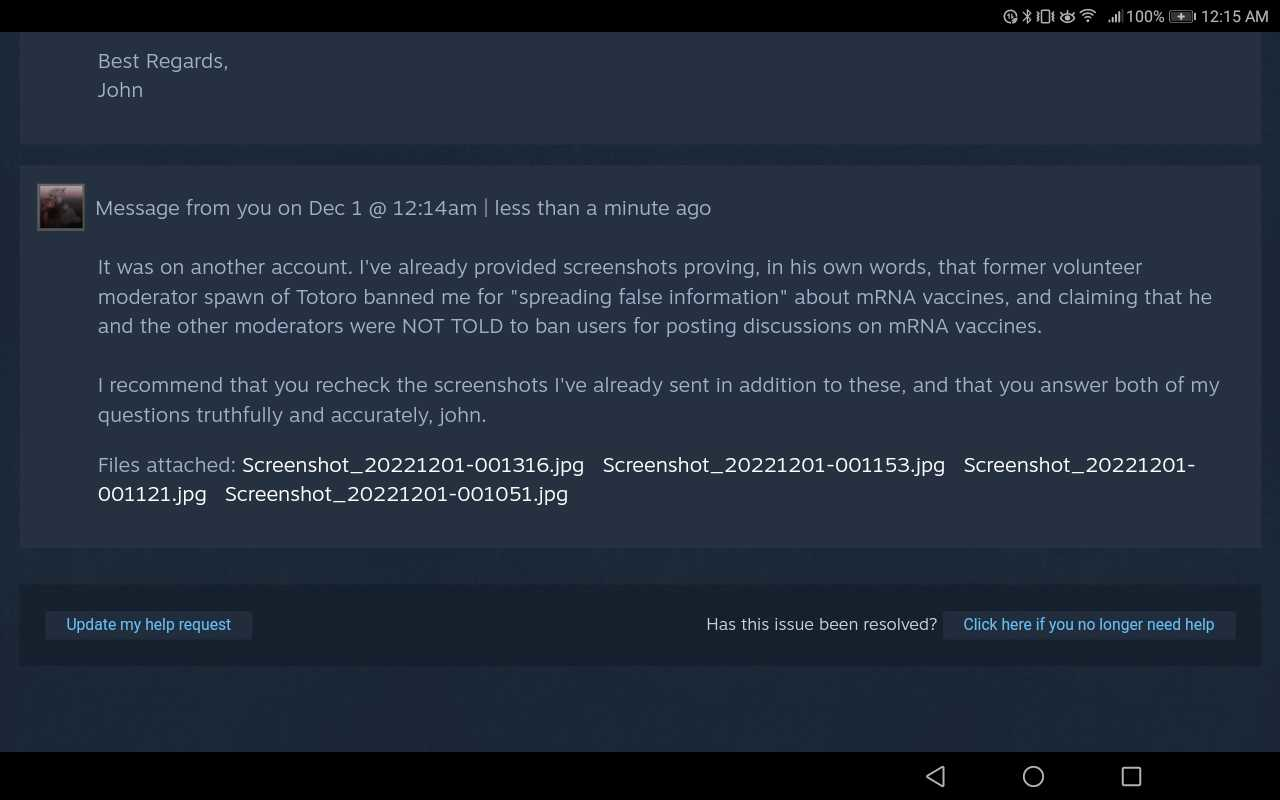Click here if you no longer need help

[x=1089, y=625]
